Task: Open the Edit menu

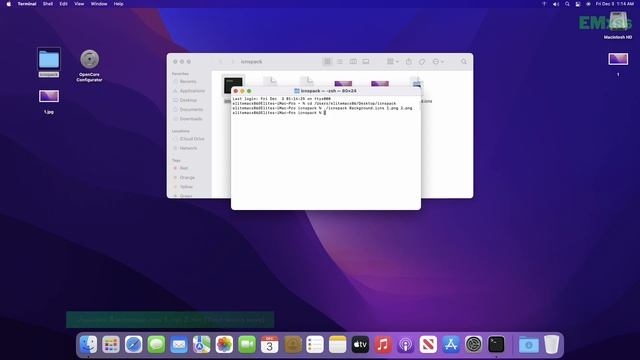Action: tap(63, 4)
